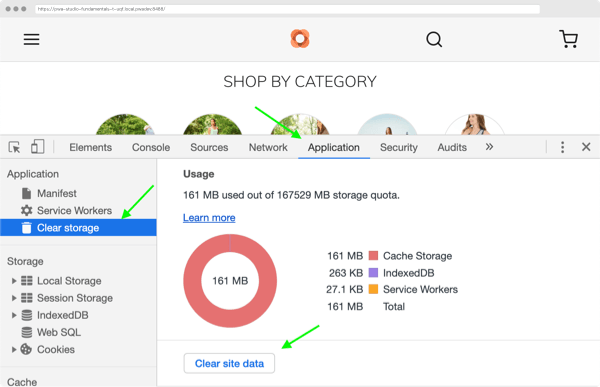Open the DevTools three-dot menu
Screen dimensions: 600x387
[562, 147]
